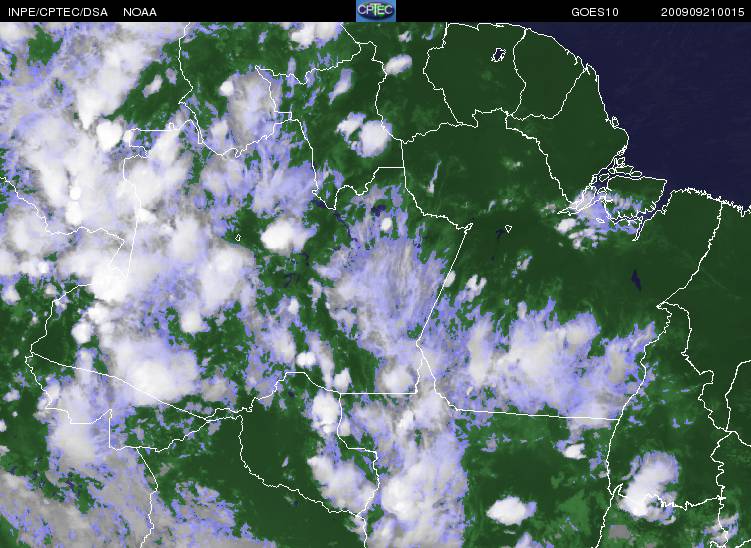Screen dimensions: 751x548
Task: Click the tiny cloud just below the header center
Action: coord(397,65)
